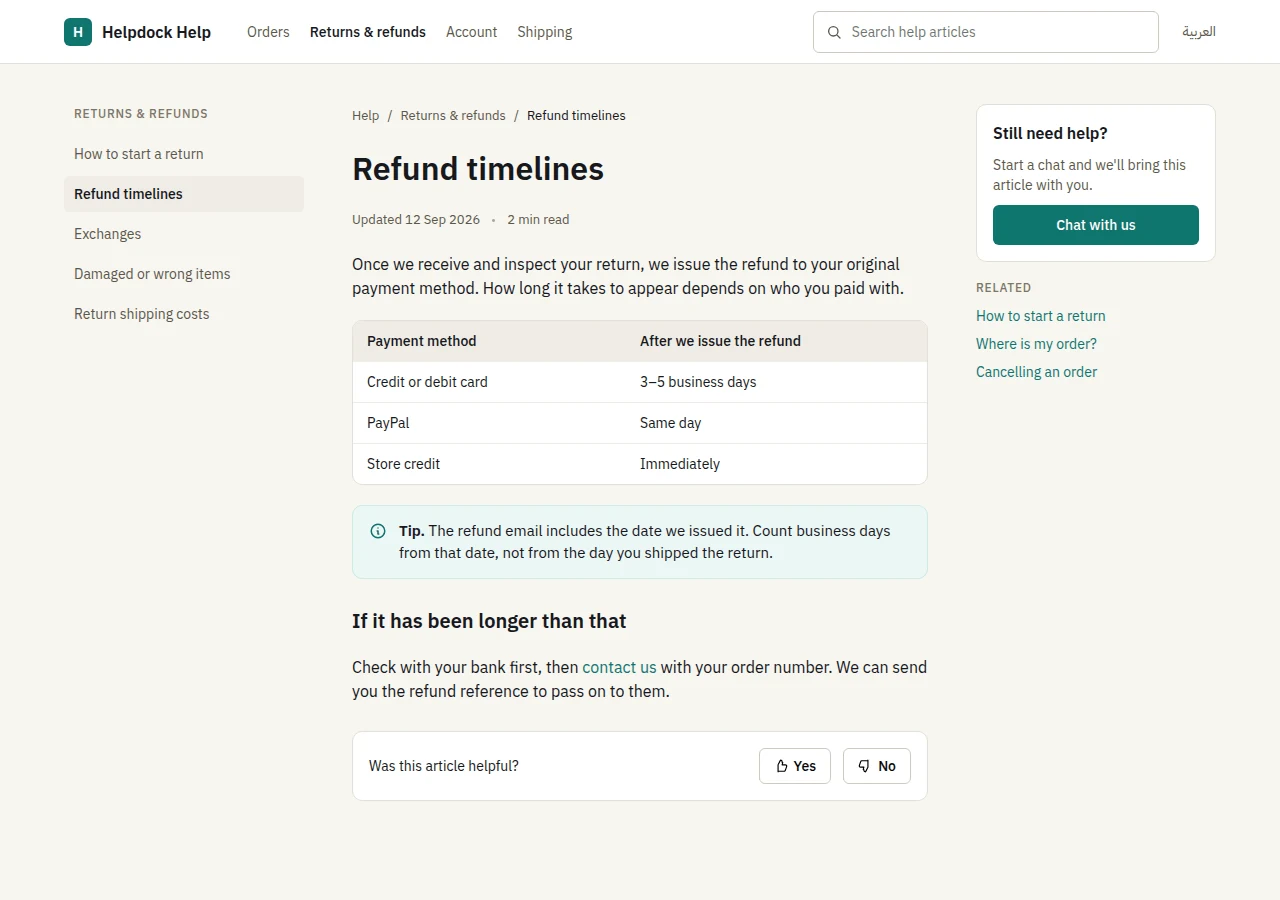1280x900 pixels.
Task: Select Return shipping costs in sidebar
Action: pos(184,314)
